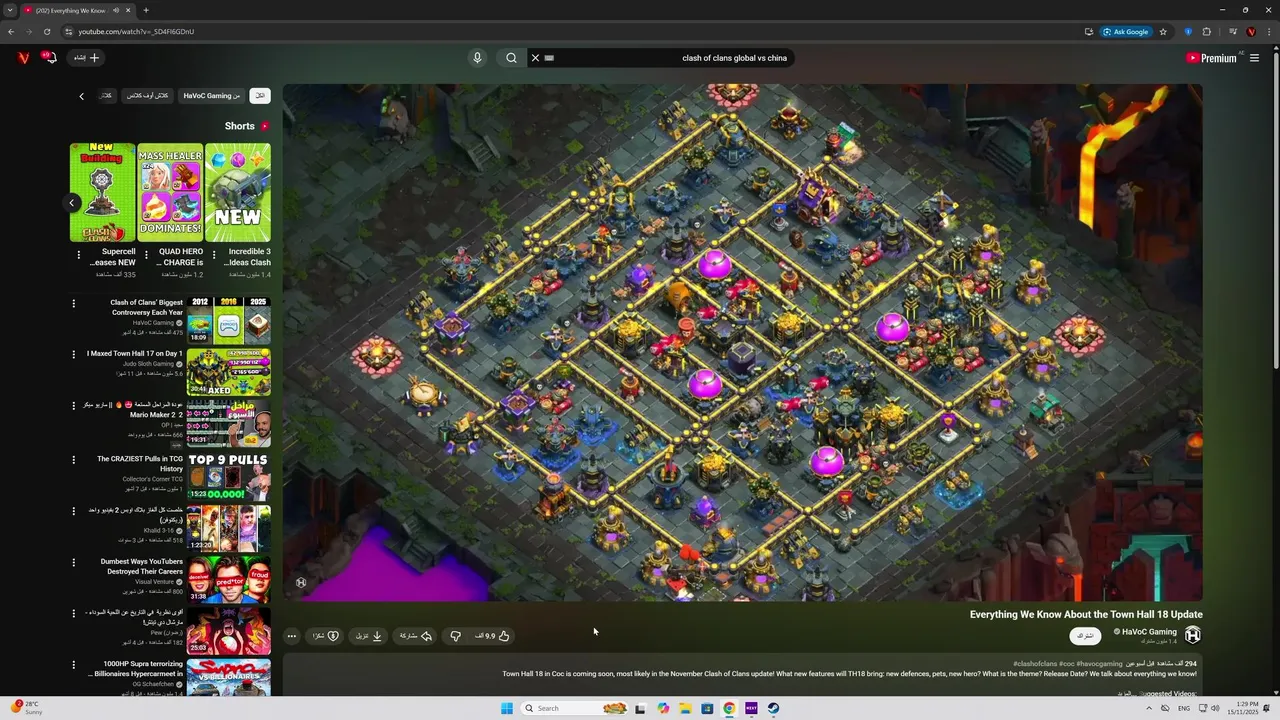The width and height of the screenshot is (1280, 720).
Task: Open the 'New Building' Shorts thumbnail
Action: pos(102,192)
